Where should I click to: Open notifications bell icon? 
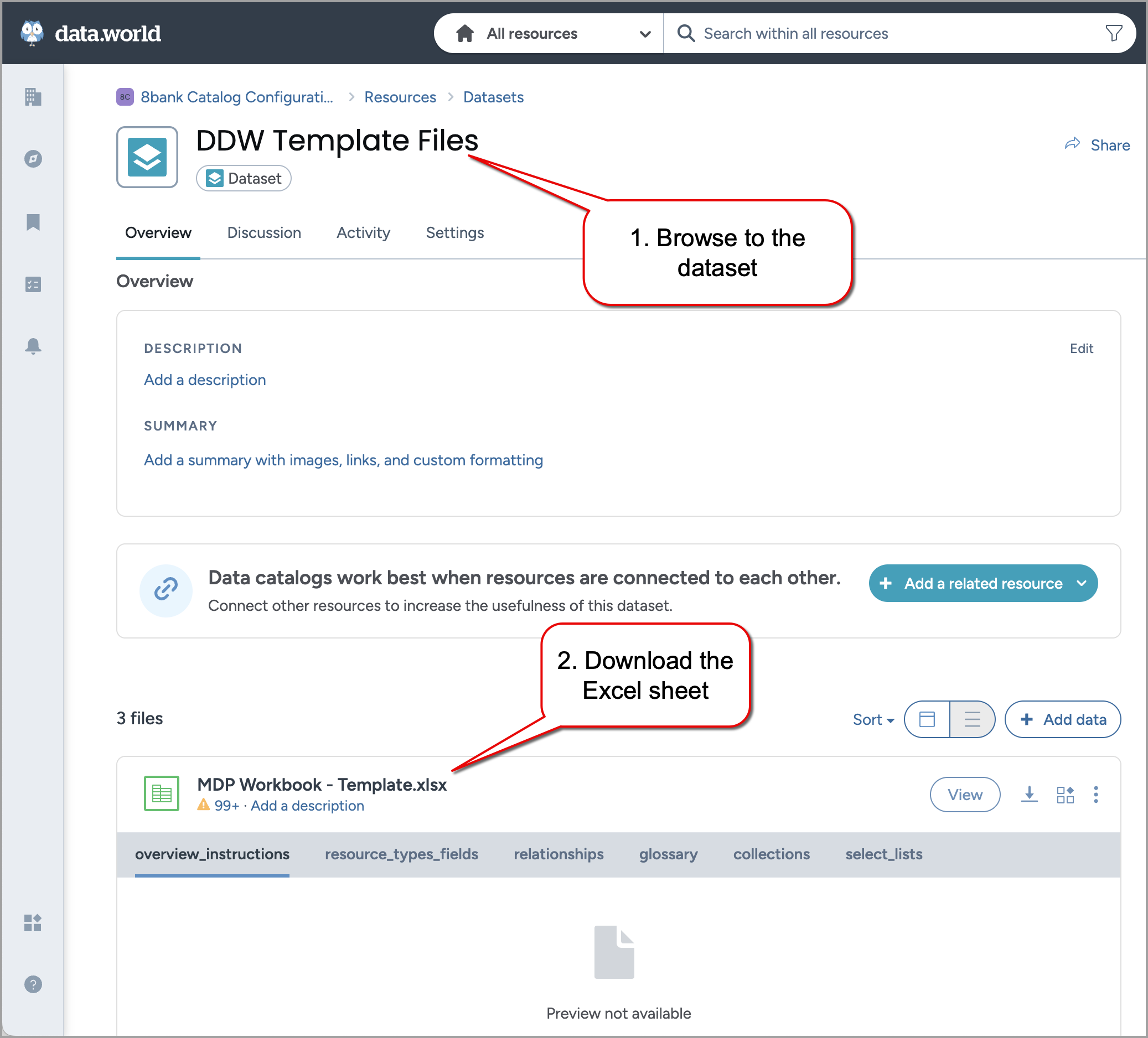[33, 346]
